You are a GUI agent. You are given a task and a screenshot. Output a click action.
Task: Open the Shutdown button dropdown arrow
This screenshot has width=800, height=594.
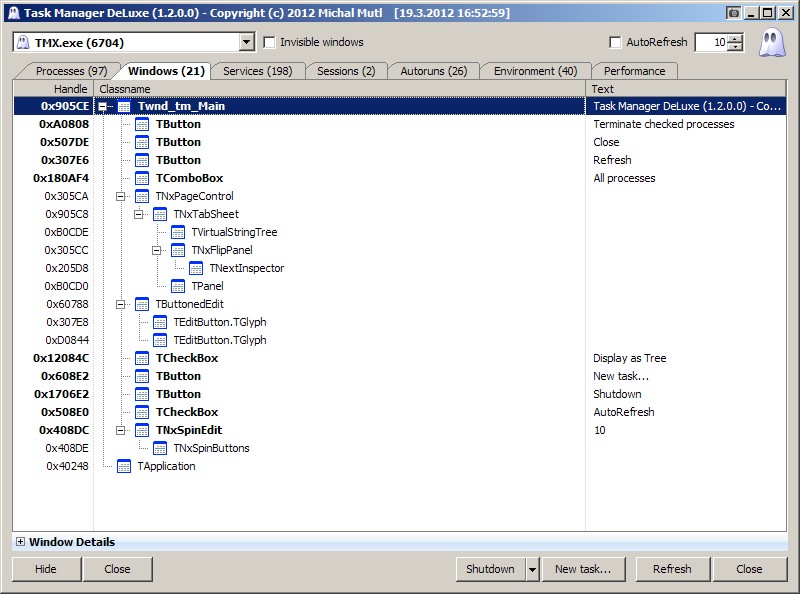[x=532, y=570]
